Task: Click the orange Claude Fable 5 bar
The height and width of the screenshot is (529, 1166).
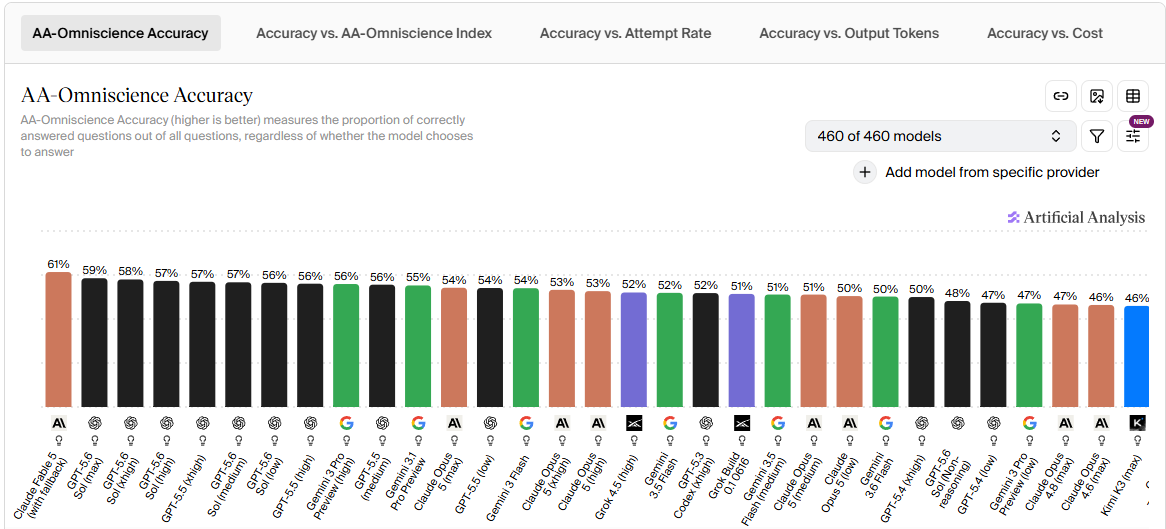Action: pos(58,339)
